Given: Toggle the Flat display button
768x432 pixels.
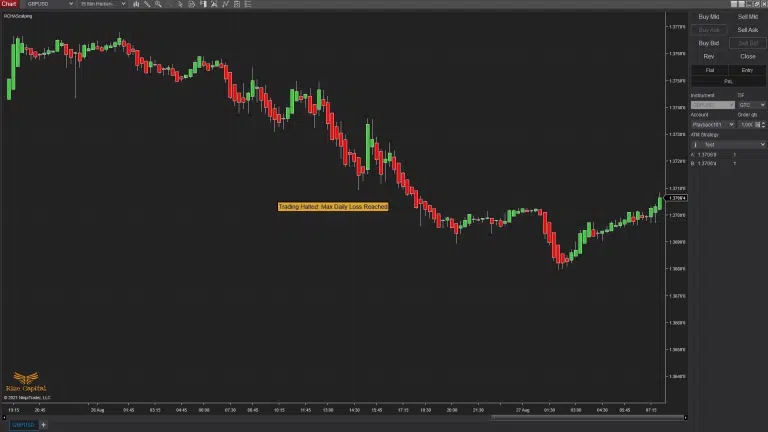Looking at the screenshot, I should click(x=709, y=70).
